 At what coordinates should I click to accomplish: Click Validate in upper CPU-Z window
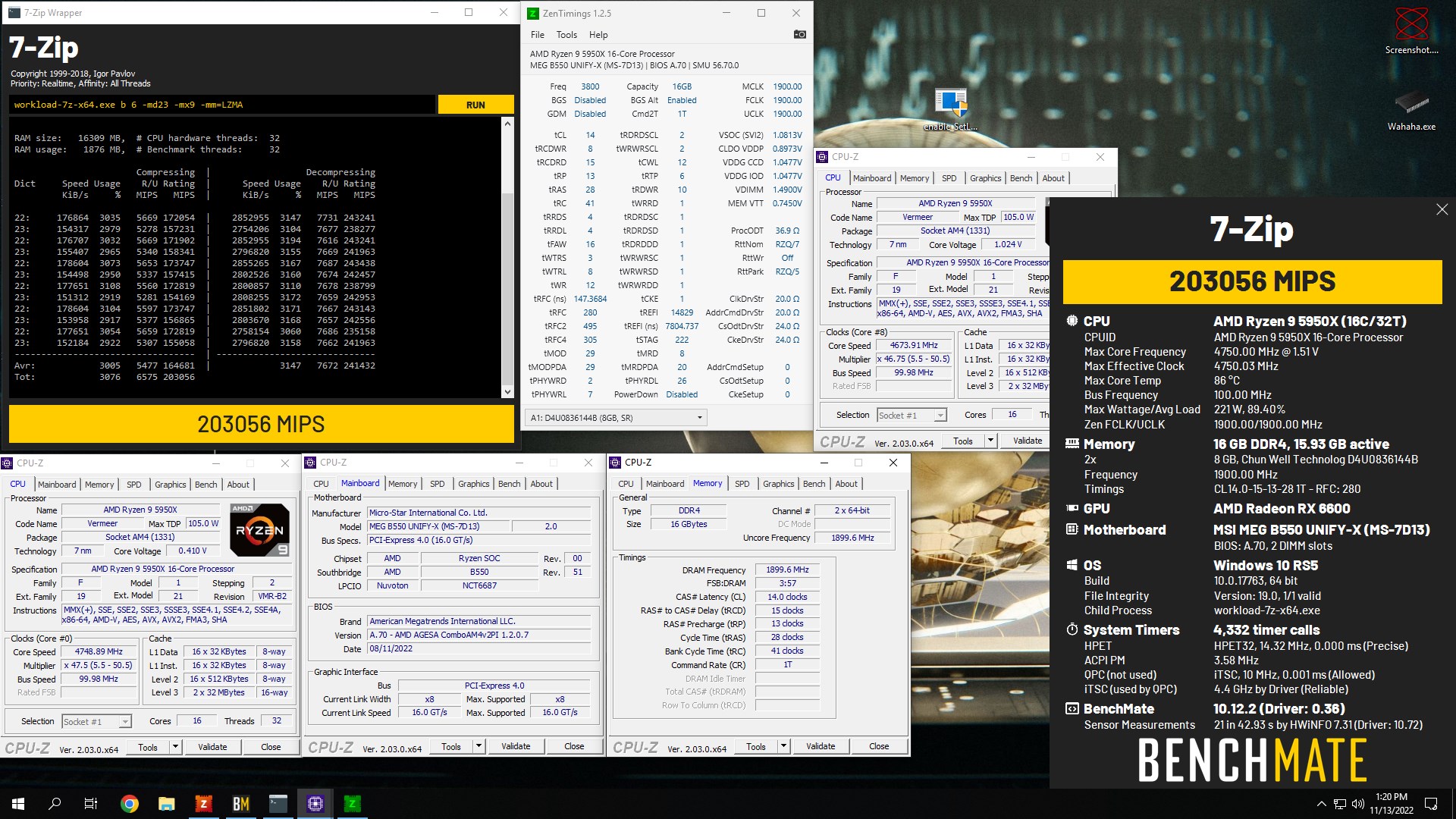[x=1028, y=441]
